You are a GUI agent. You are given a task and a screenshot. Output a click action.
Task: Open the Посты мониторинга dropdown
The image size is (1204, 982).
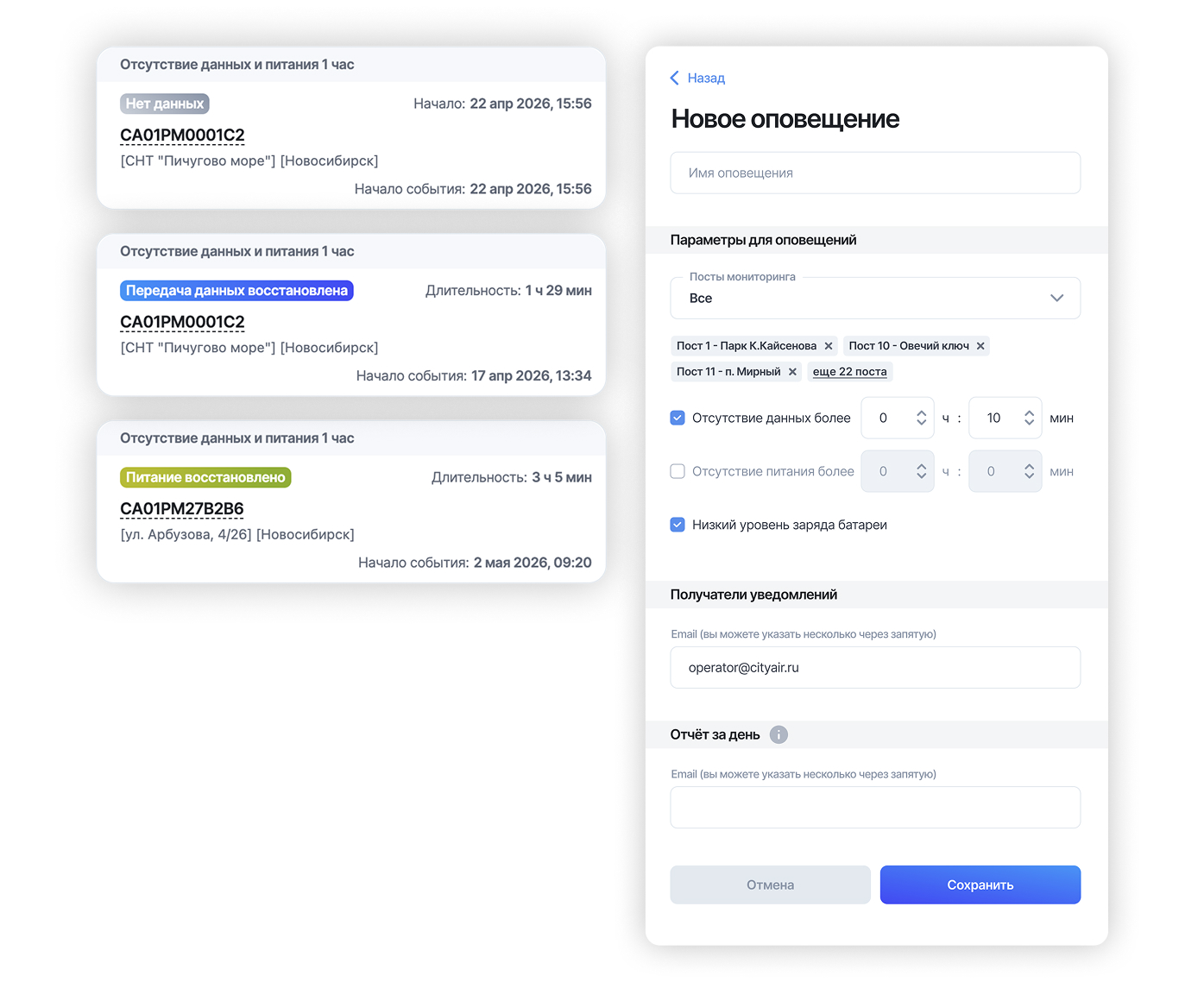(x=875, y=298)
